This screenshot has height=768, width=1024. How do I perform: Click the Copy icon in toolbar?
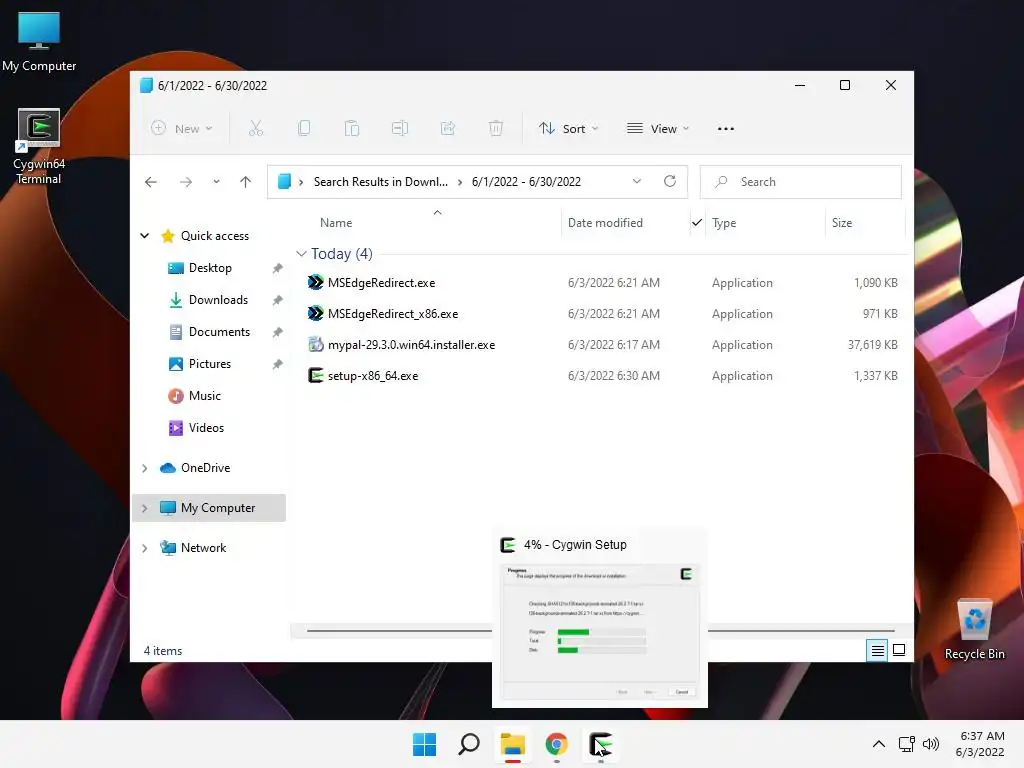pos(304,129)
